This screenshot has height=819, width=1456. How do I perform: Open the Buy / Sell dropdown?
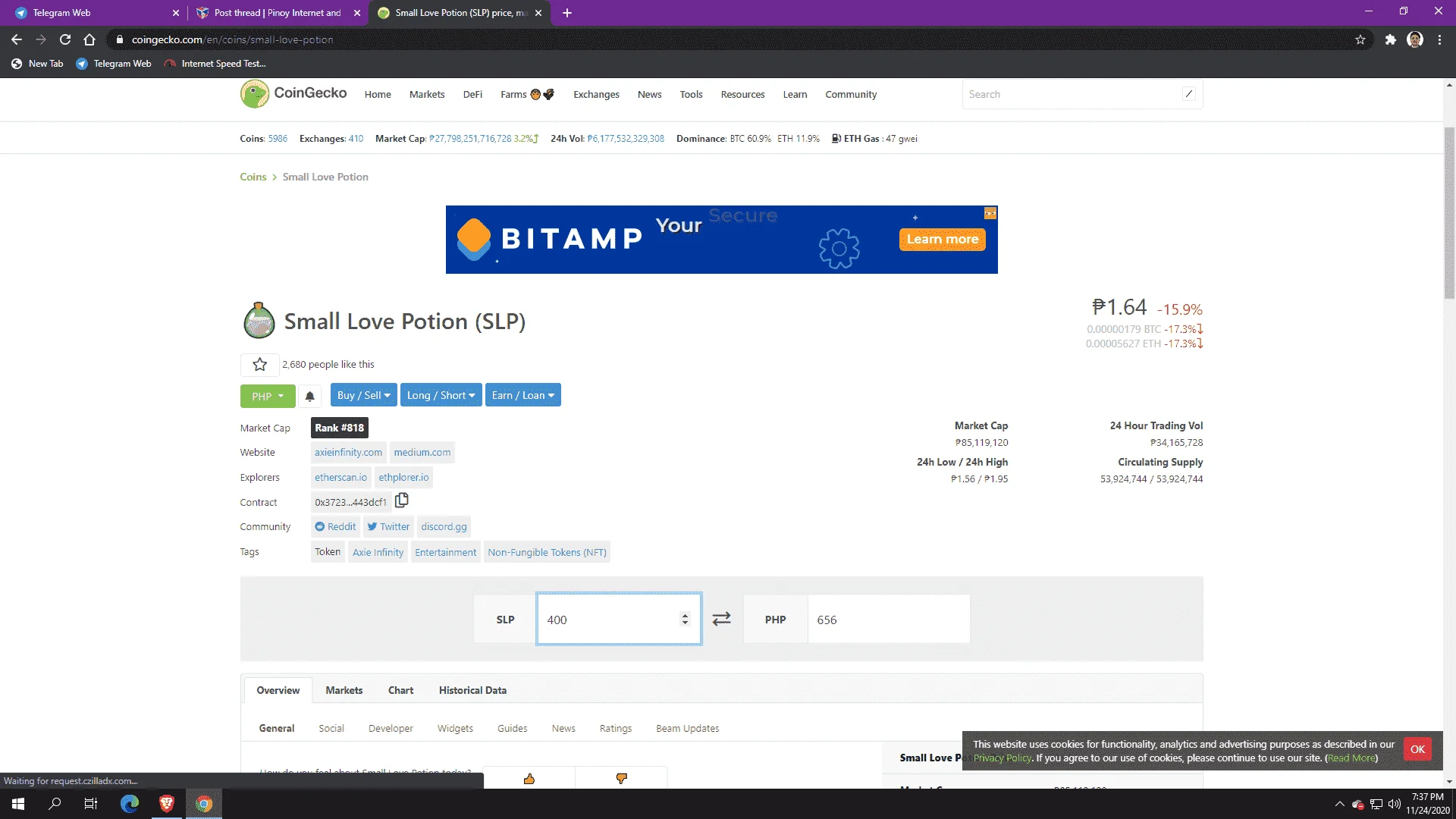coord(363,395)
